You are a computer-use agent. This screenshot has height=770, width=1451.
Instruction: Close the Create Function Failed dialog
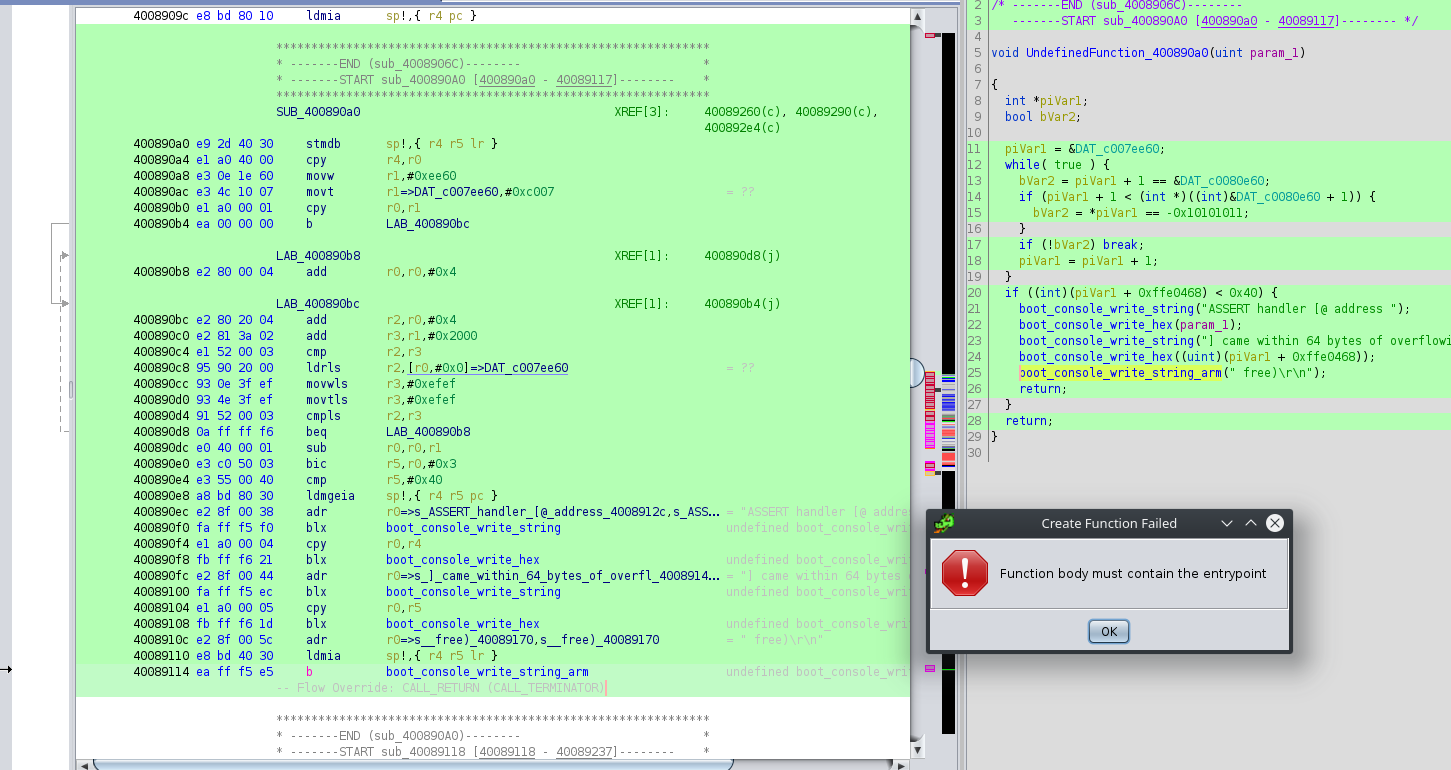click(x=1275, y=523)
